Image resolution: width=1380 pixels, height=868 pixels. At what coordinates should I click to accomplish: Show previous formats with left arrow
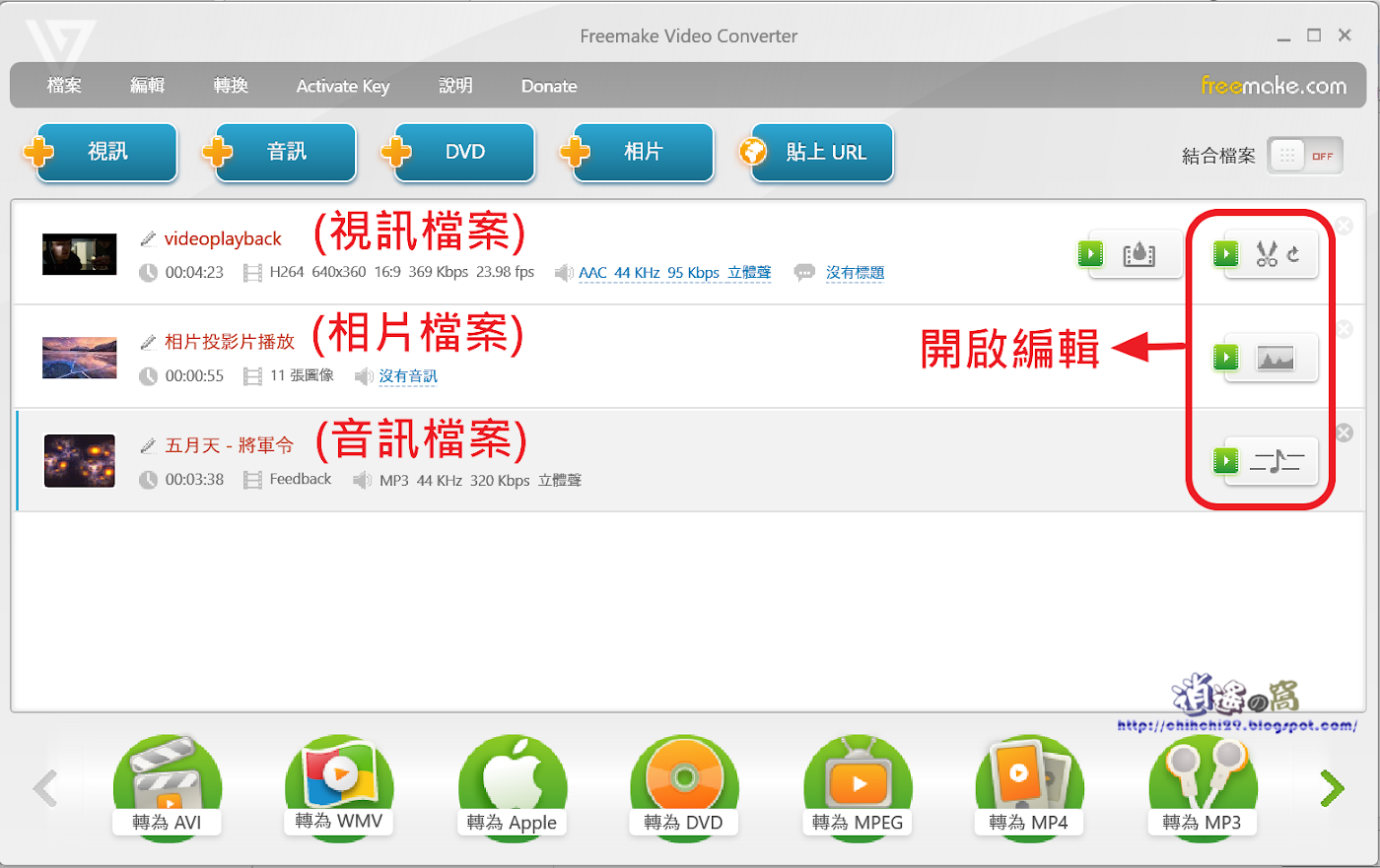click(x=45, y=788)
